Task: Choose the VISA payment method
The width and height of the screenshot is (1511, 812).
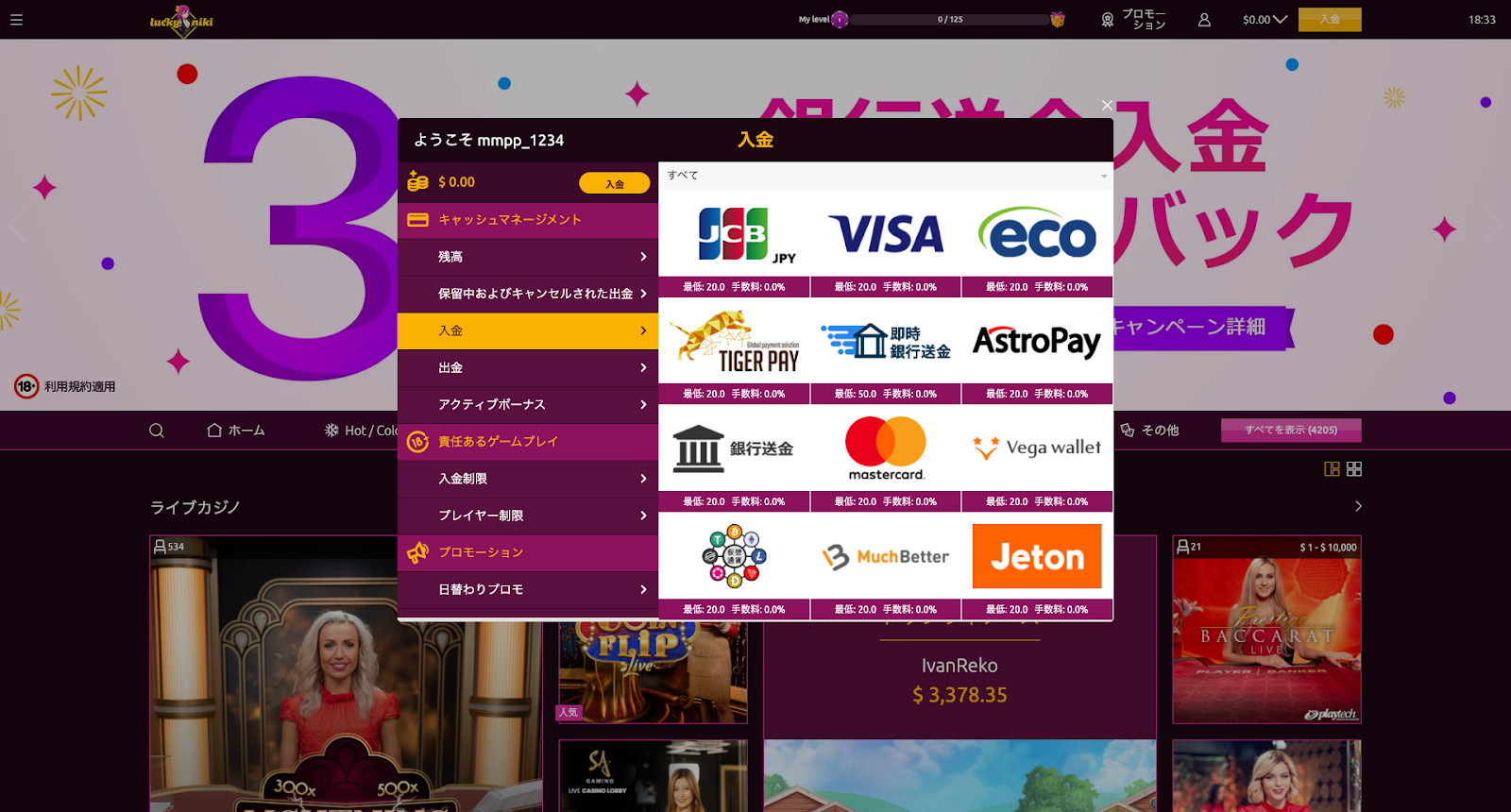Action: (886, 244)
